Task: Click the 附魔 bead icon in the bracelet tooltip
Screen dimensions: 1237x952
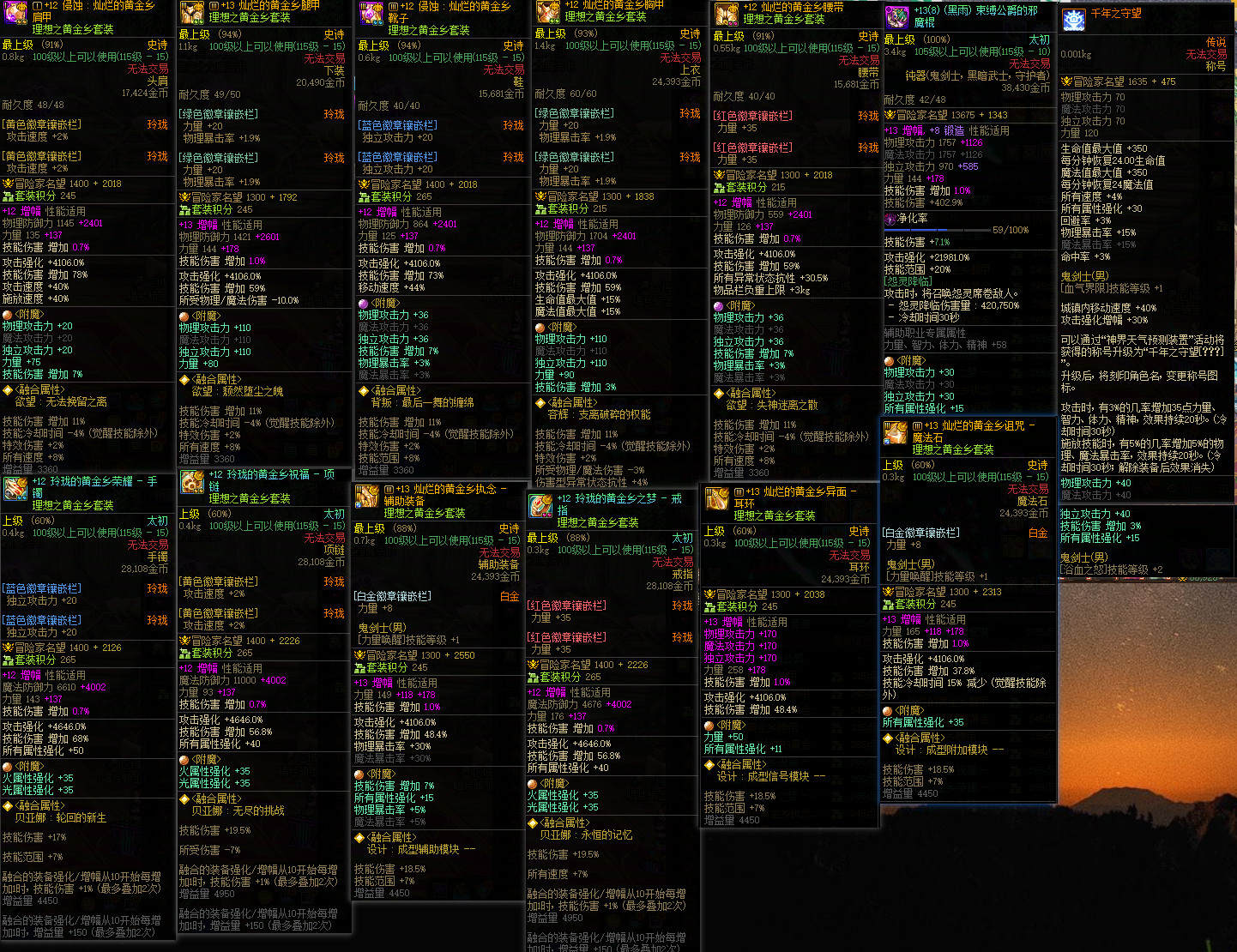Action: (x=8, y=766)
